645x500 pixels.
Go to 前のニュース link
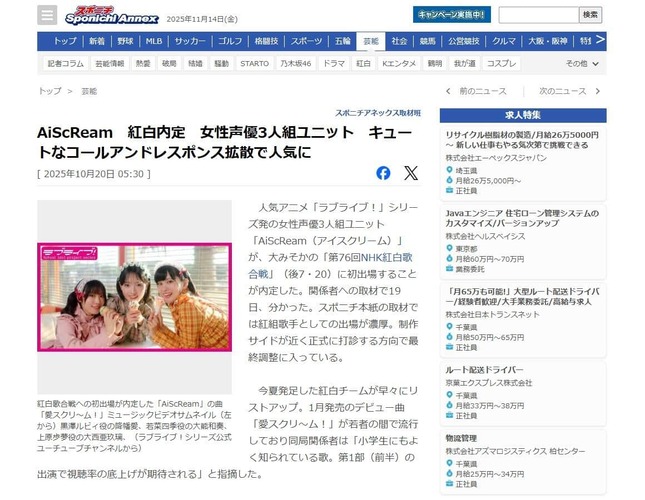coord(483,91)
